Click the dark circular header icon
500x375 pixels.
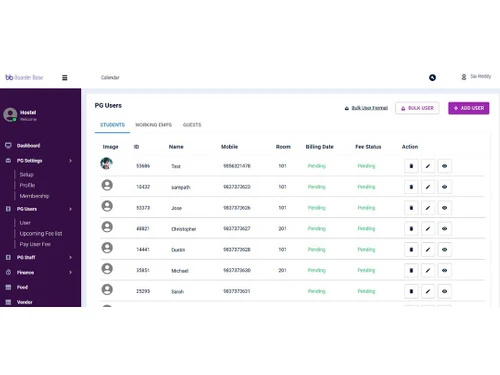432,78
